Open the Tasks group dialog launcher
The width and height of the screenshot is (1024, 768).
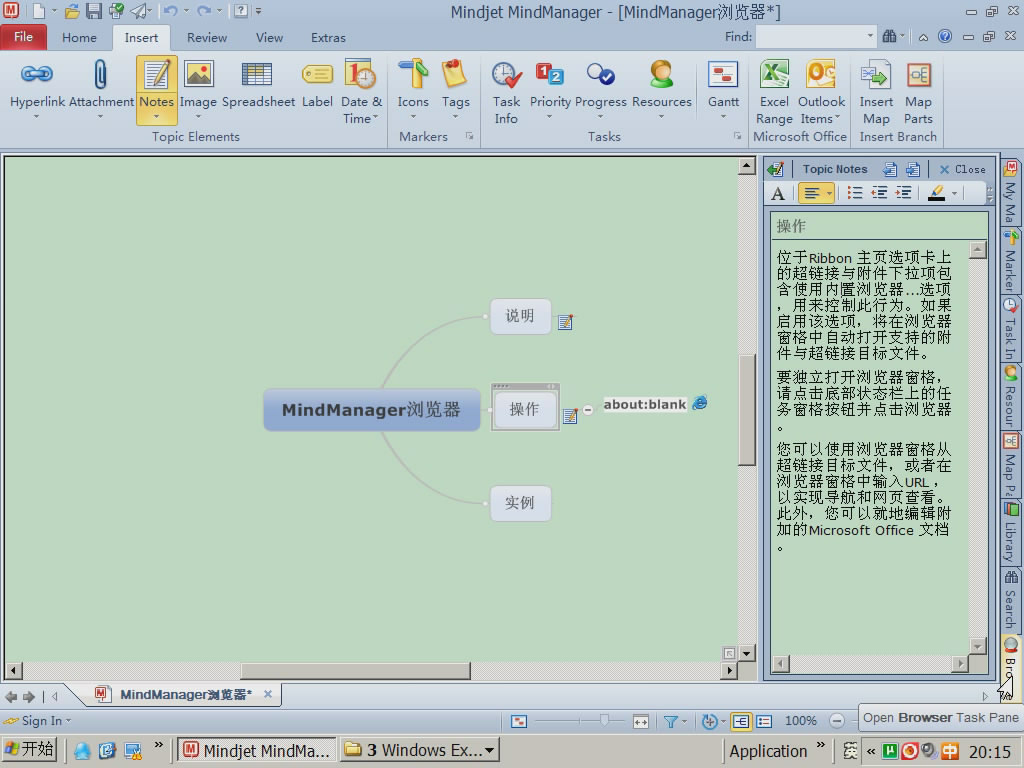[737, 136]
